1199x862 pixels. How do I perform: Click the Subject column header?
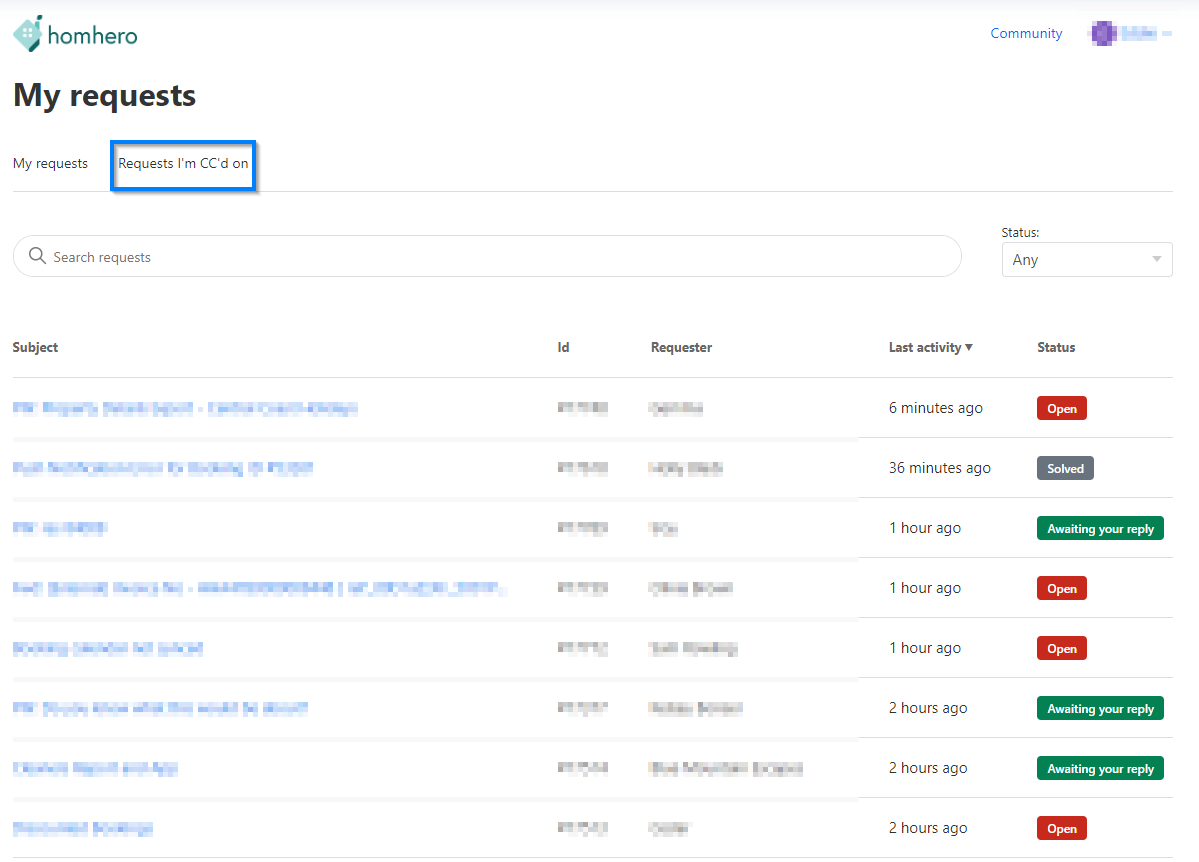click(35, 347)
